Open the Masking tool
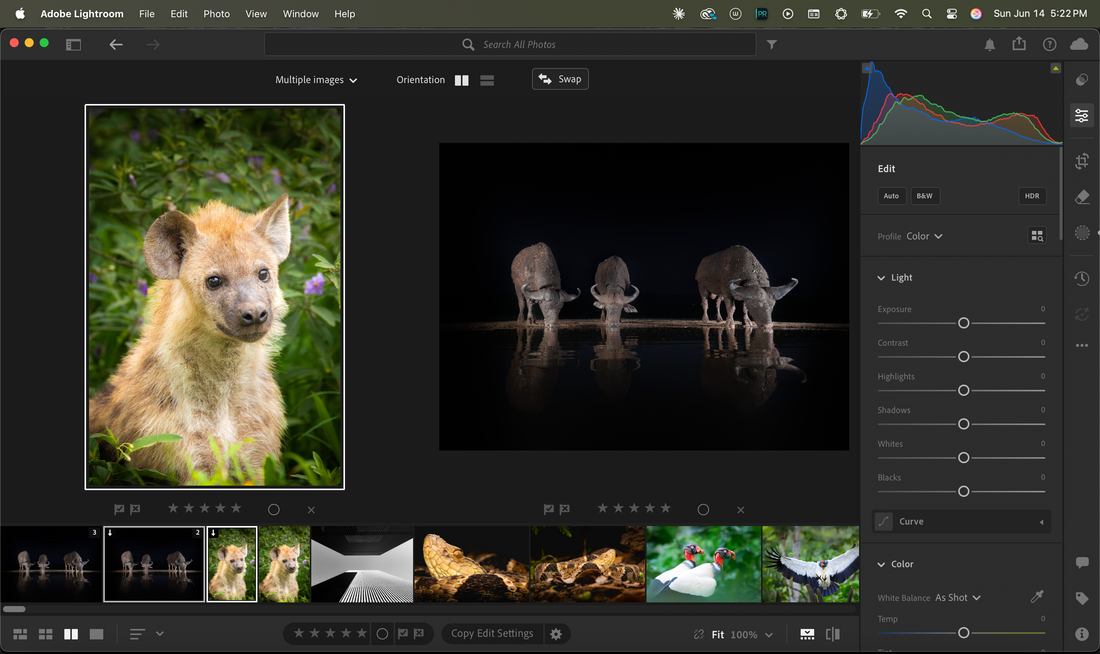 (1082, 232)
